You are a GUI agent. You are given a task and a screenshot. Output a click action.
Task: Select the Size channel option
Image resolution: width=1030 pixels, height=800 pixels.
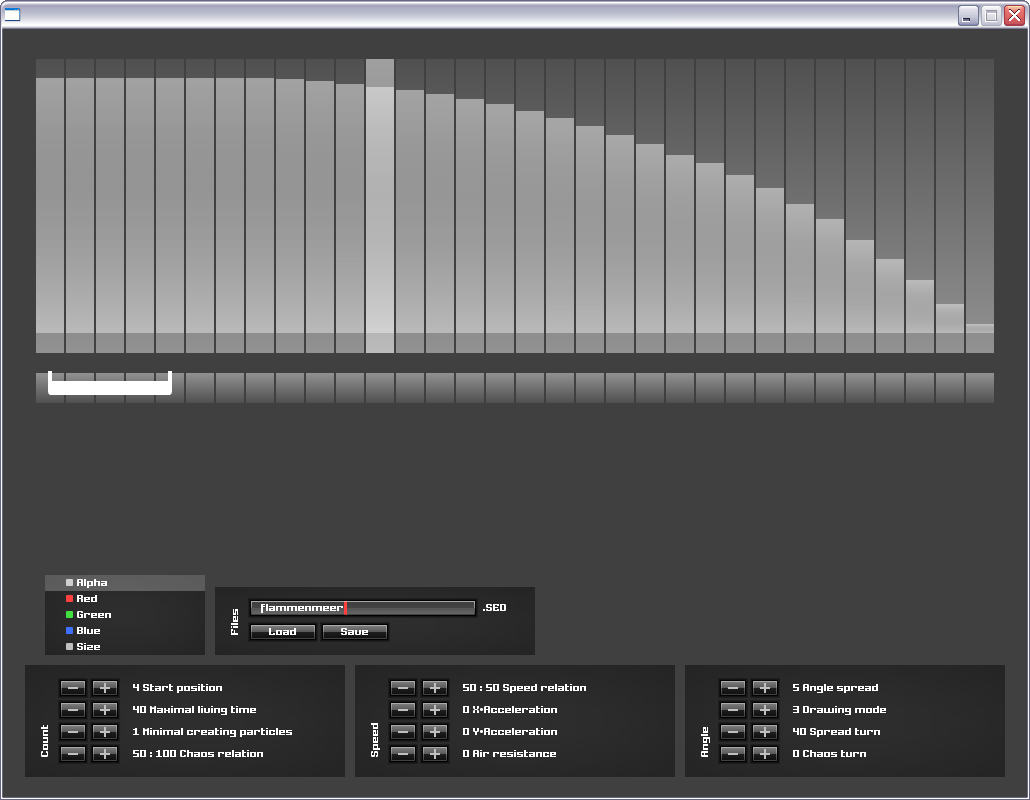point(88,647)
